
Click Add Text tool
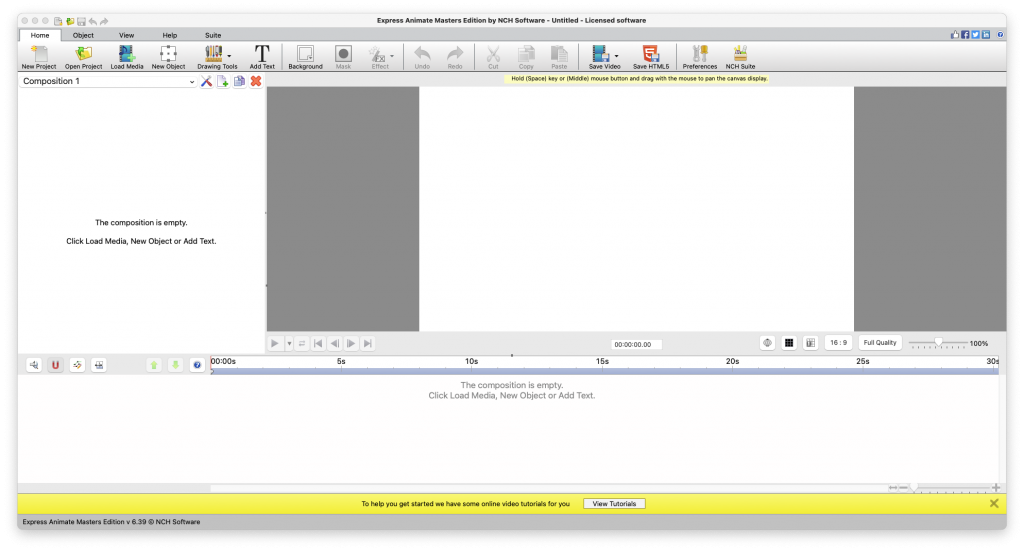pyautogui.click(x=262, y=57)
